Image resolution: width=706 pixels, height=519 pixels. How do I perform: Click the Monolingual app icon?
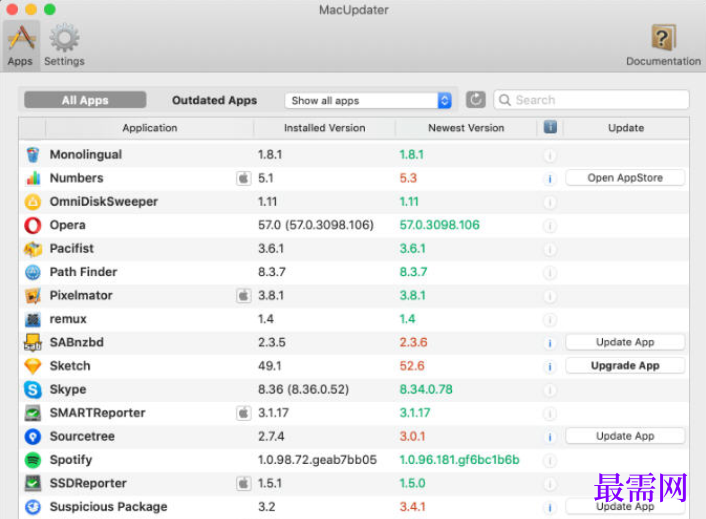(33, 155)
